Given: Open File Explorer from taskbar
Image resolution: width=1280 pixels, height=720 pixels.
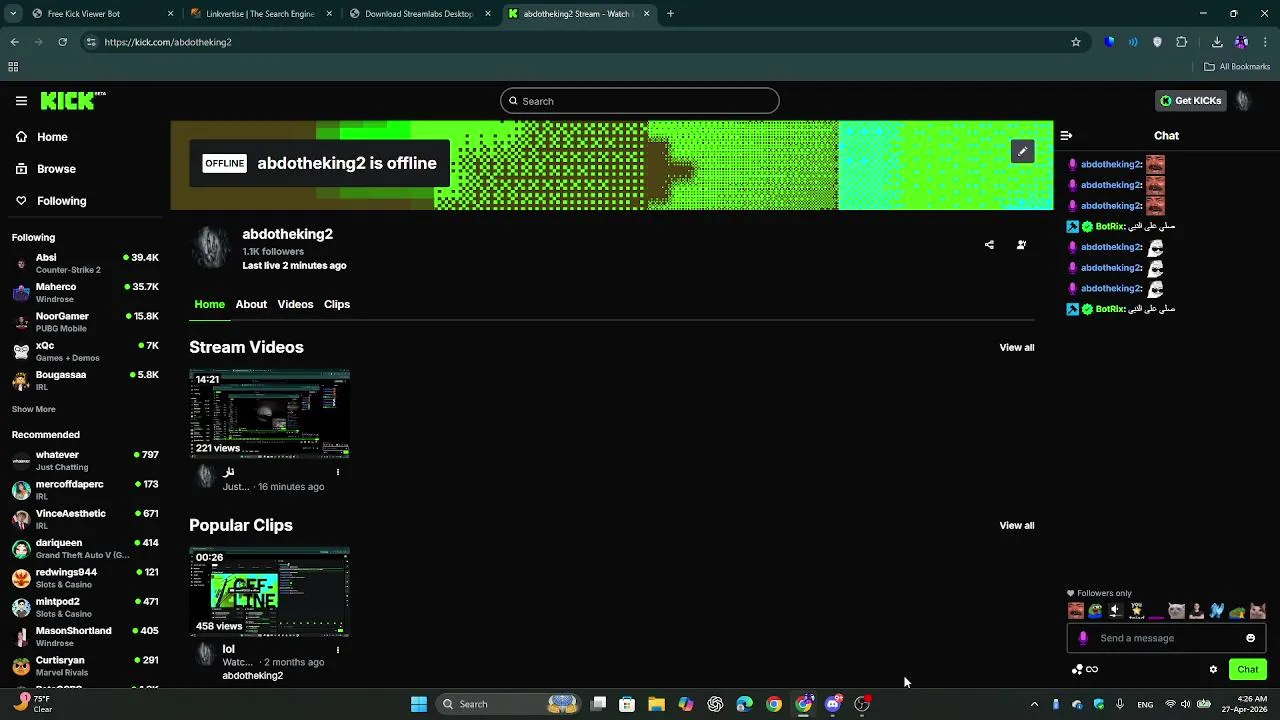Looking at the screenshot, I should click(x=656, y=704).
